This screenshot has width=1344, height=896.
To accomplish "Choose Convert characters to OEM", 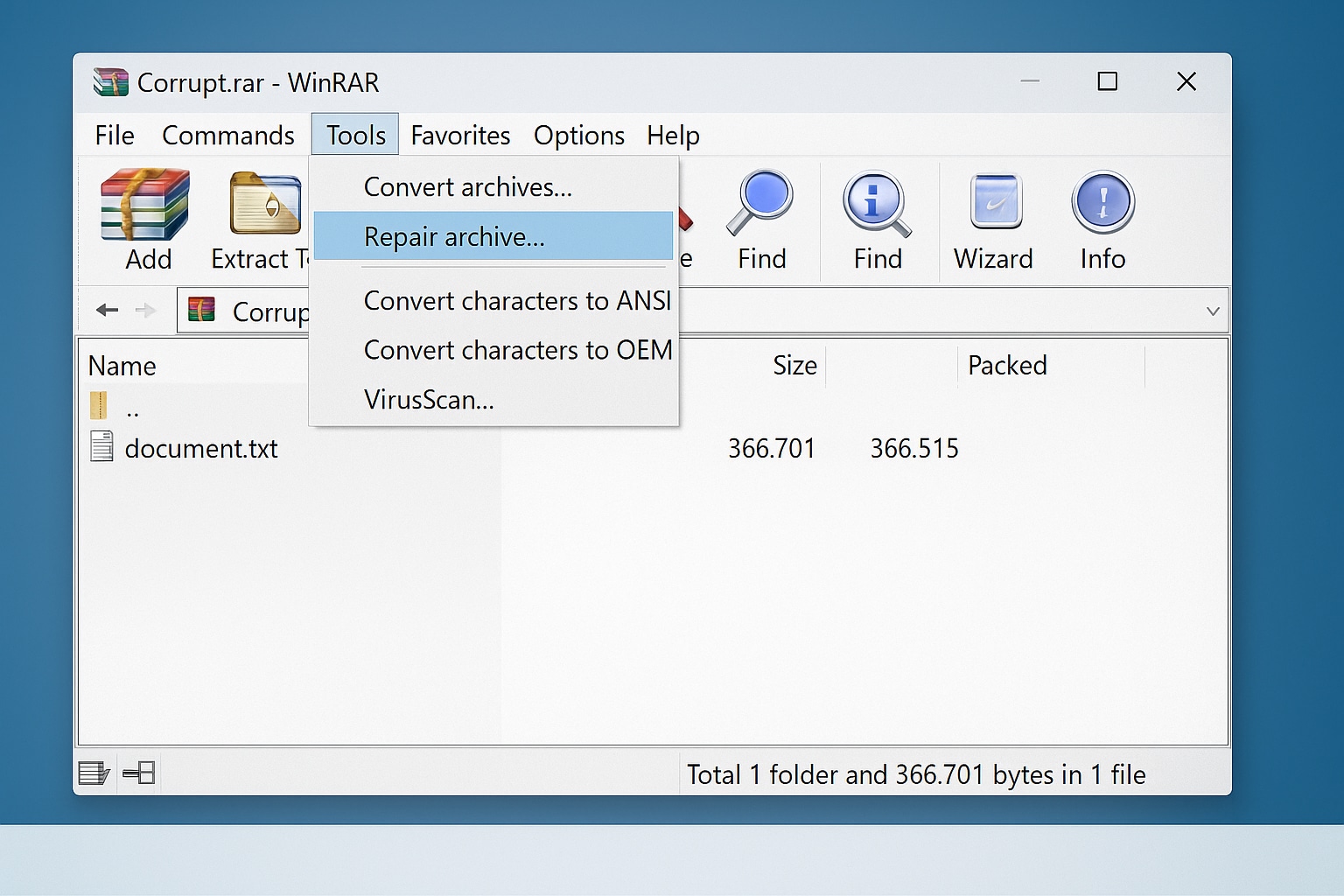I will point(493,350).
